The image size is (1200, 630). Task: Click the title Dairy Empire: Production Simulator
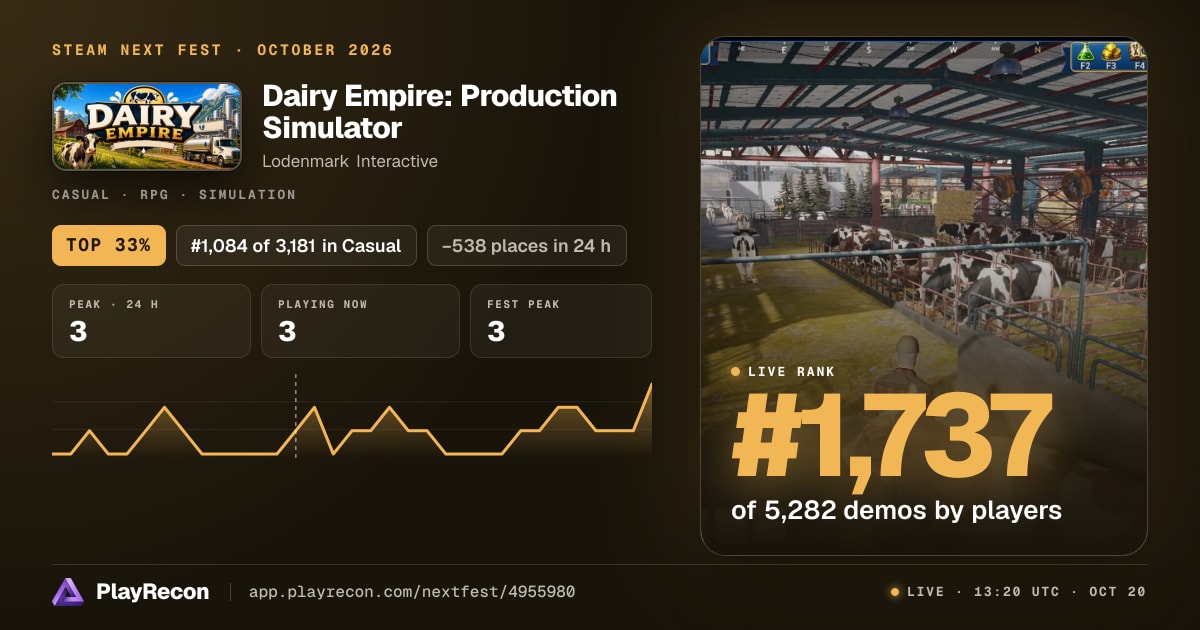tap(439, 112)
